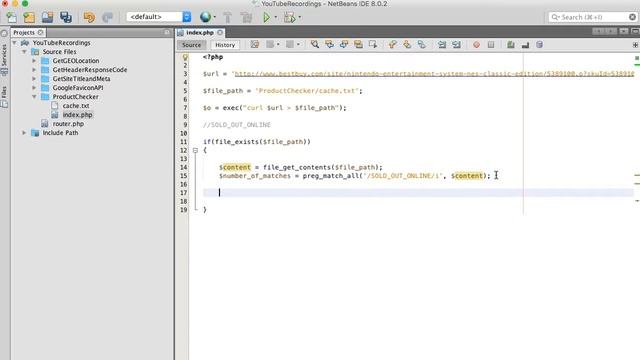Run the project with the green play icon
640x360 pixels.
tap(266, 17)
